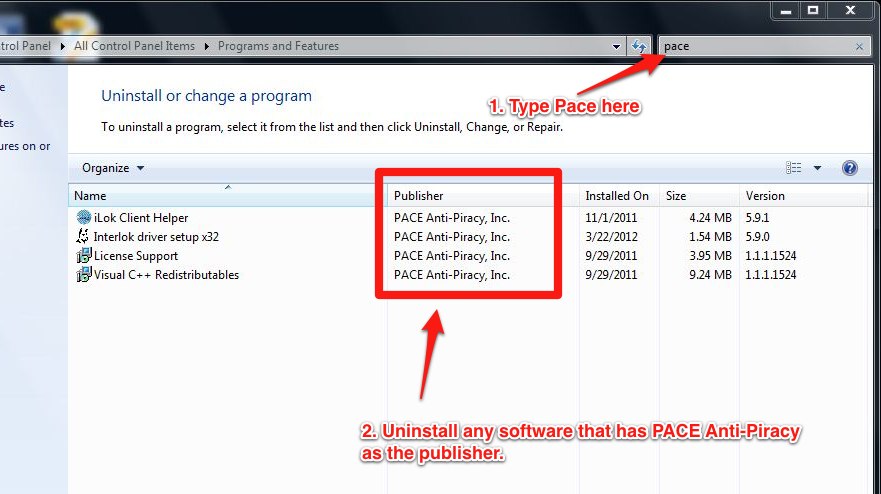The width and height of the screenshot is (881, 494).
Task: Sort list by Publisher column header
Action: (x=418, y=196)
